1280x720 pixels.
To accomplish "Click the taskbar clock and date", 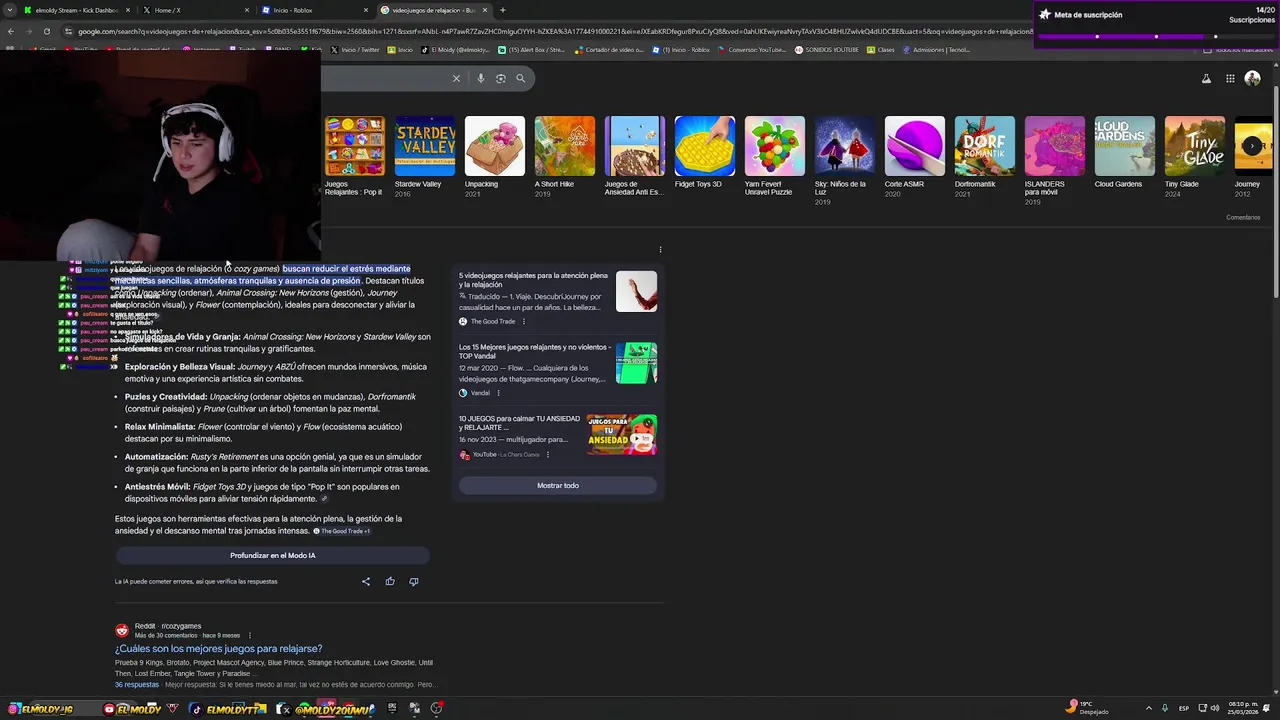I will coord(1244,708).
